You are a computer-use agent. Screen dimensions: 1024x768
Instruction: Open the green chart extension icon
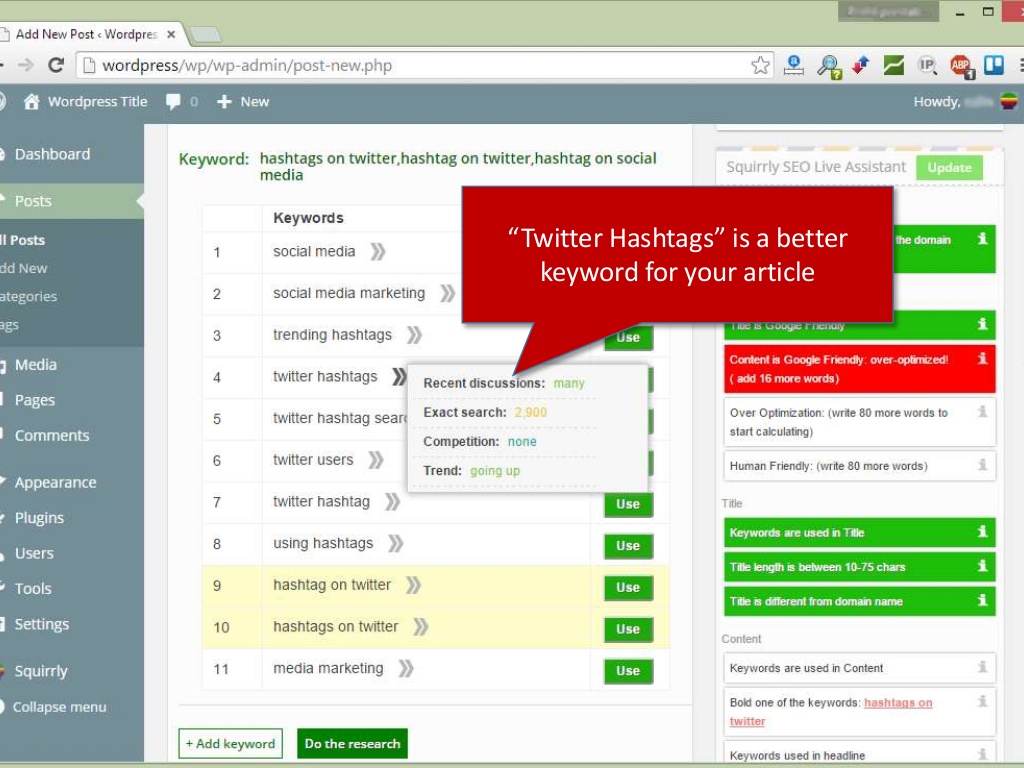click(x=893, y=65)
